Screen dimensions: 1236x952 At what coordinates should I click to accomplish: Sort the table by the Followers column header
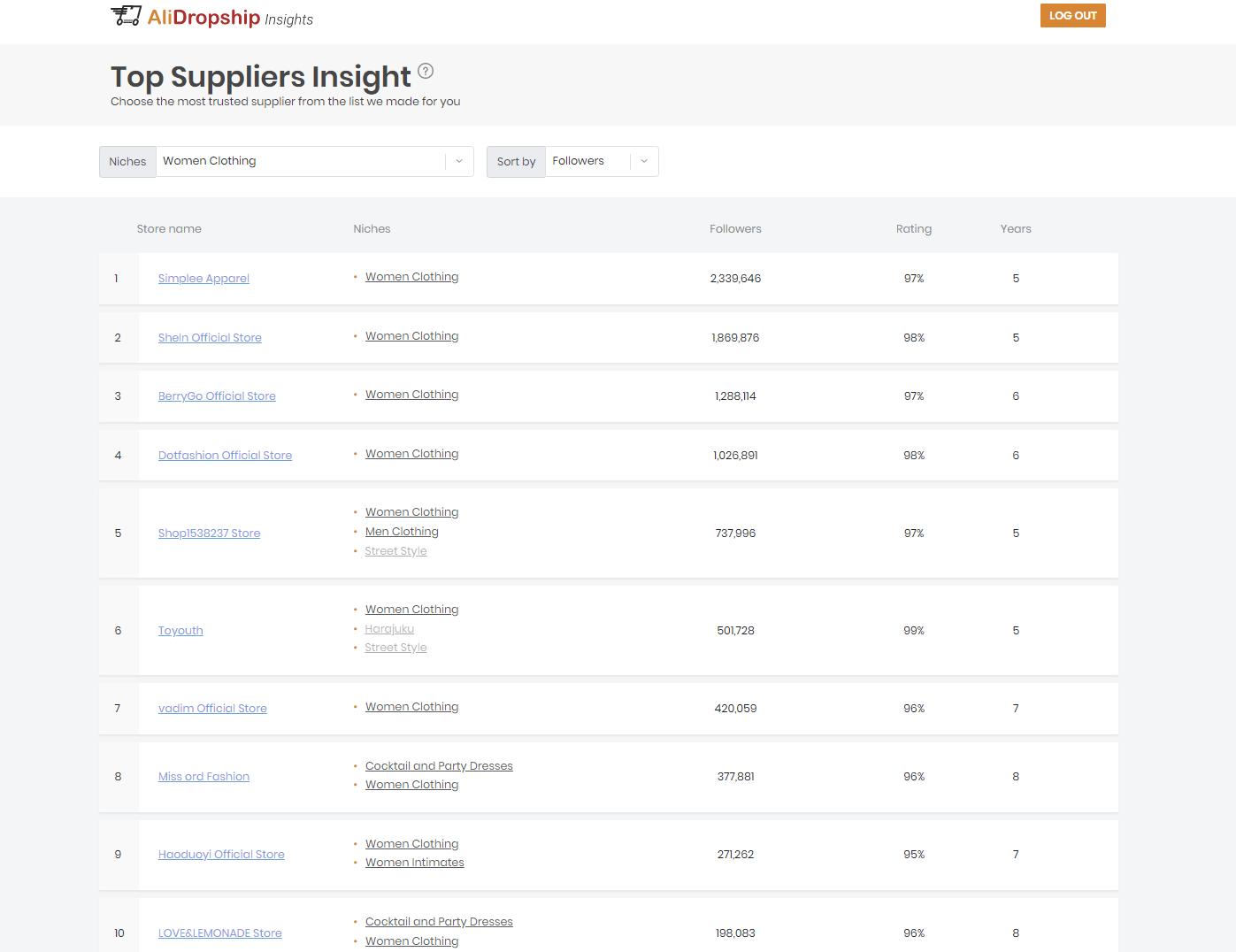point(735,228)
